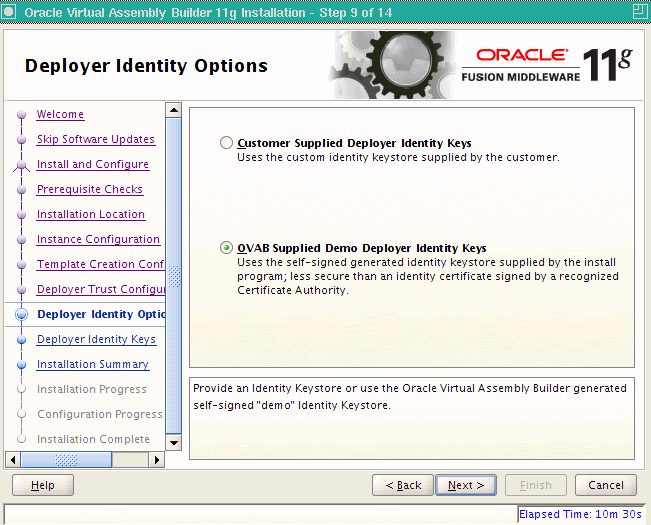Open Install and Configure step
Screen dimensions: 651x525
(x=93, y=164)
